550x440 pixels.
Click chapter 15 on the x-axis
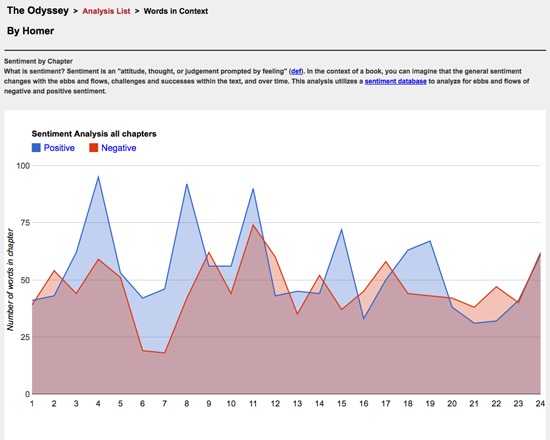pos(342,404)
